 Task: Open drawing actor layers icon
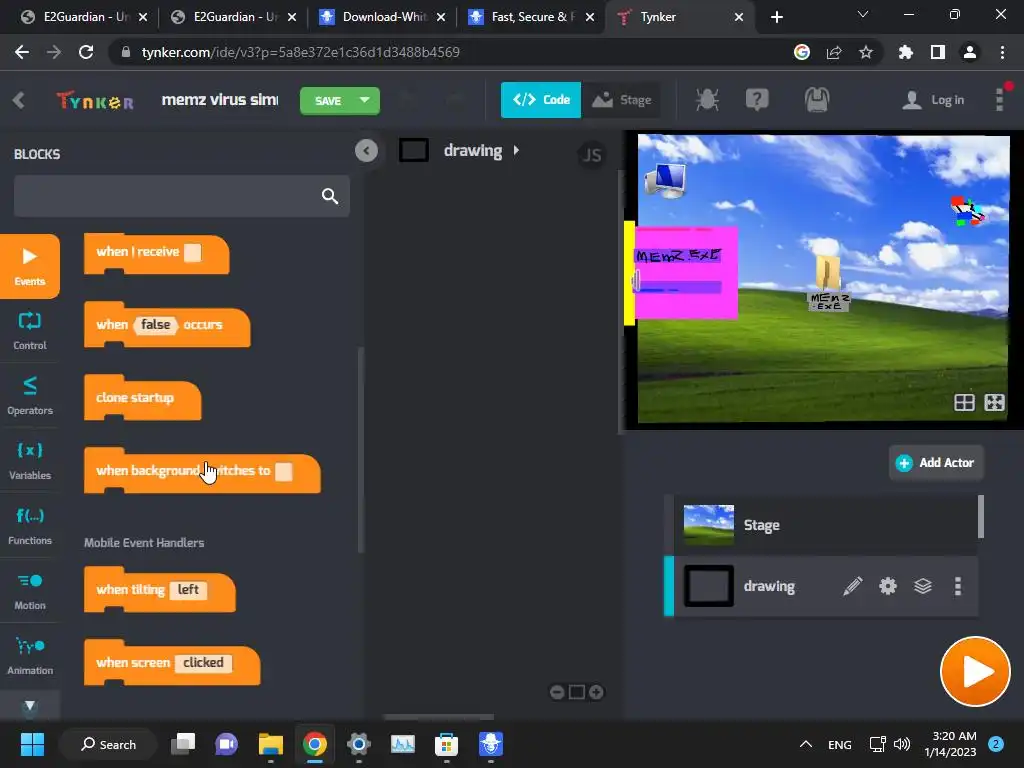click(x=923, y=586)
